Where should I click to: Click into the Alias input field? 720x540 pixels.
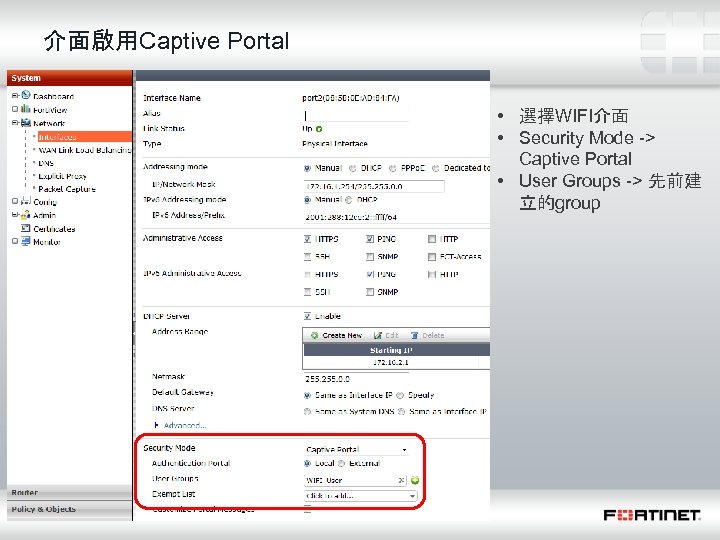point(355,115)
